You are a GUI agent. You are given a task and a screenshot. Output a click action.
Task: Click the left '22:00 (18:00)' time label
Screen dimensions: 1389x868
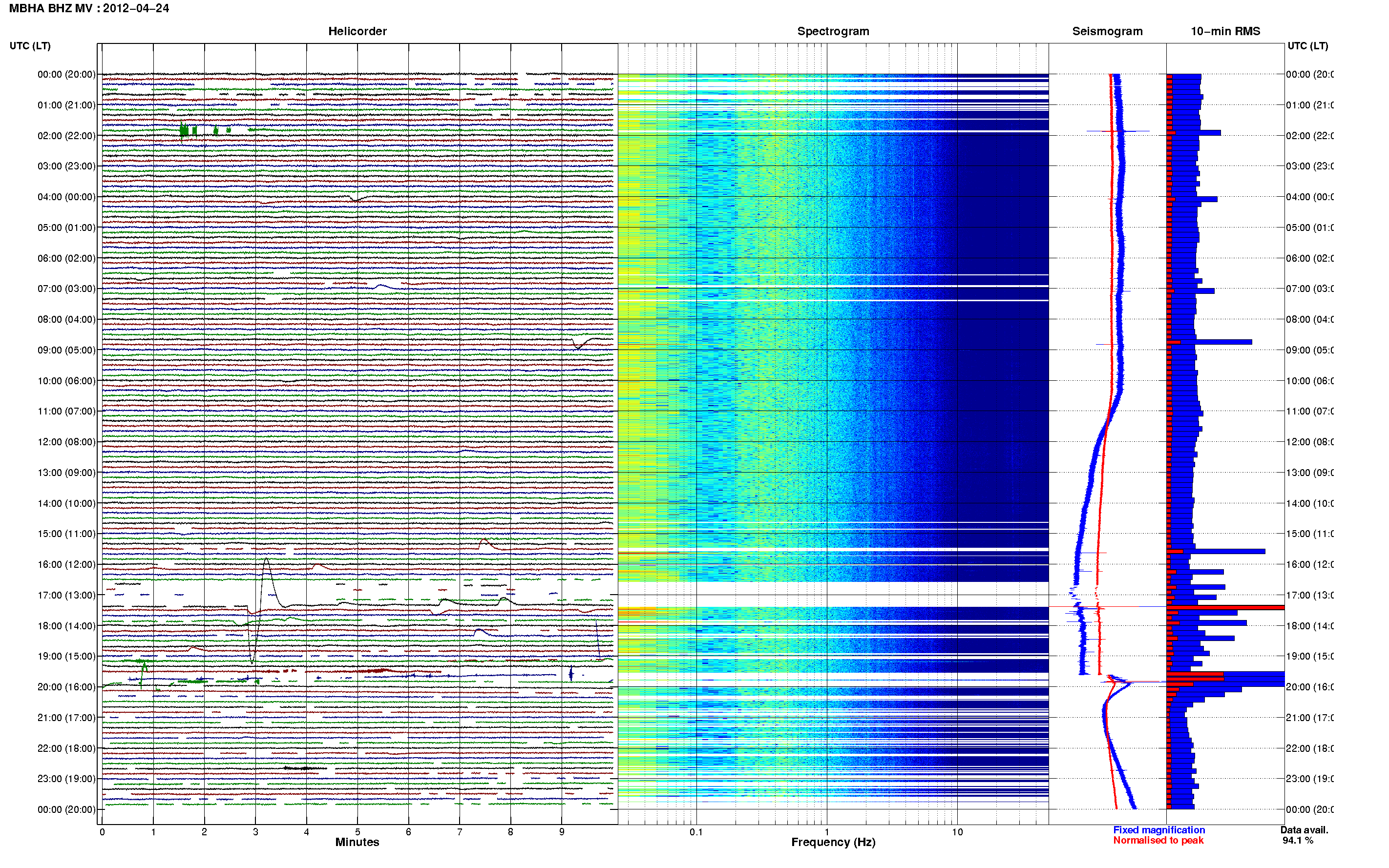pyautogui.click(x=66, y=748)
